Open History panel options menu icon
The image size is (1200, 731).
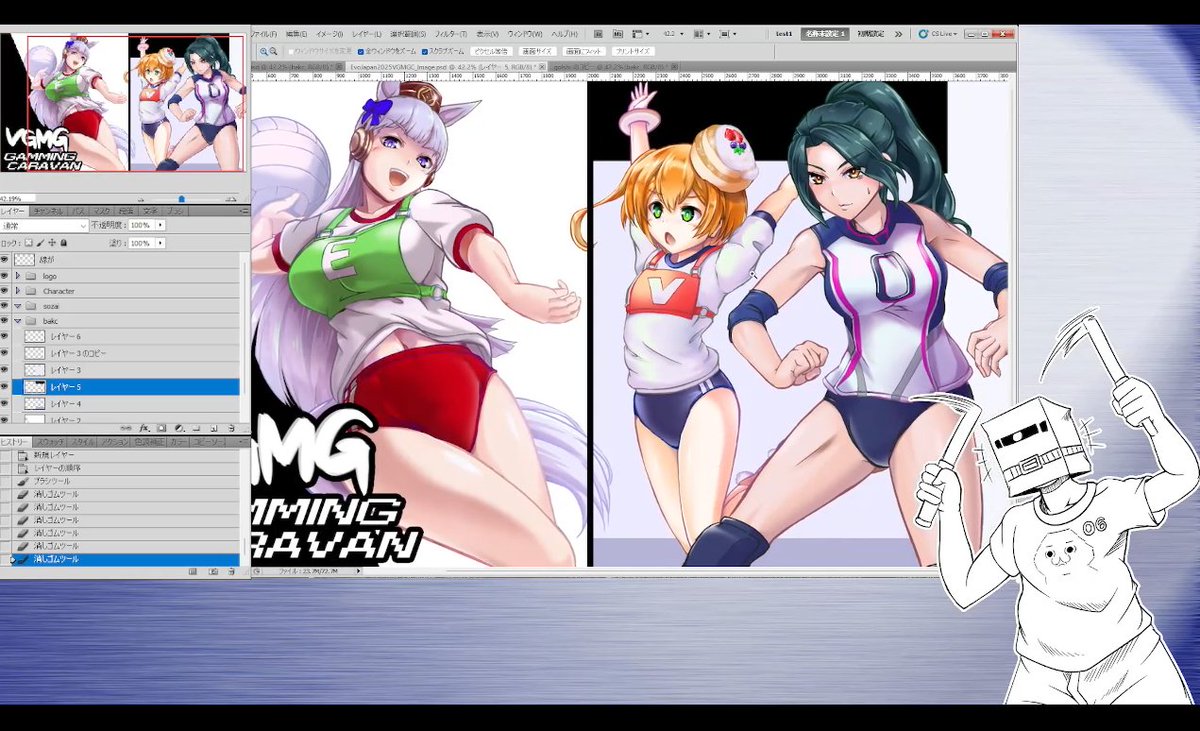243,441
